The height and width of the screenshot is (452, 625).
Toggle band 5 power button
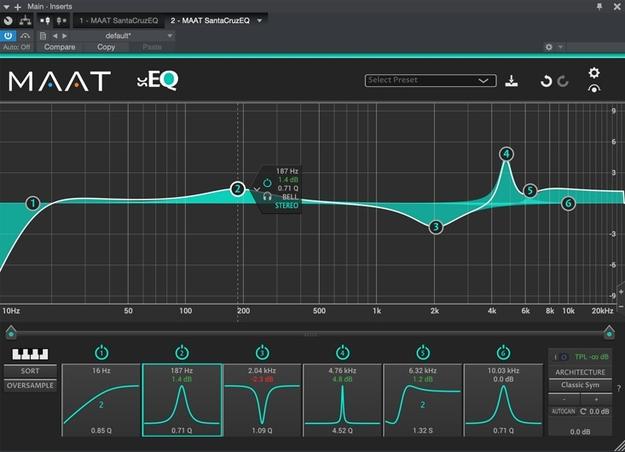(423, 352)
